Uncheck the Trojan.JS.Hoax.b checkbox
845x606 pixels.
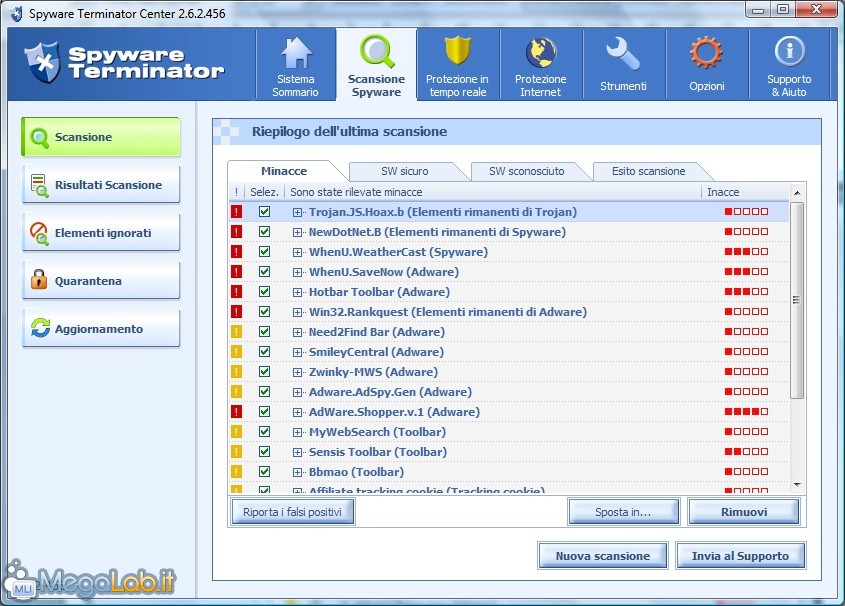[x=264, y=212]
